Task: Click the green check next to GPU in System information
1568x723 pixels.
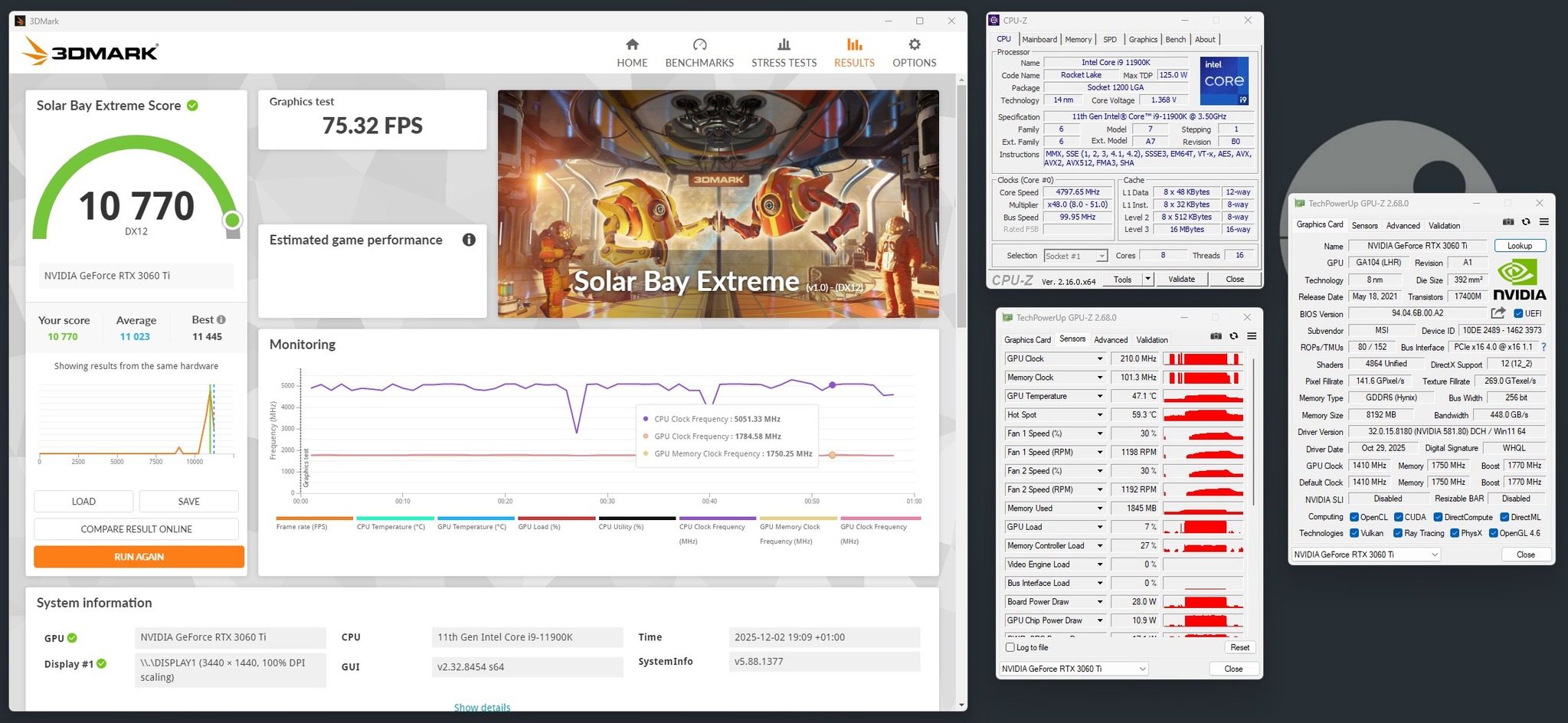Action: coord(72,637)
